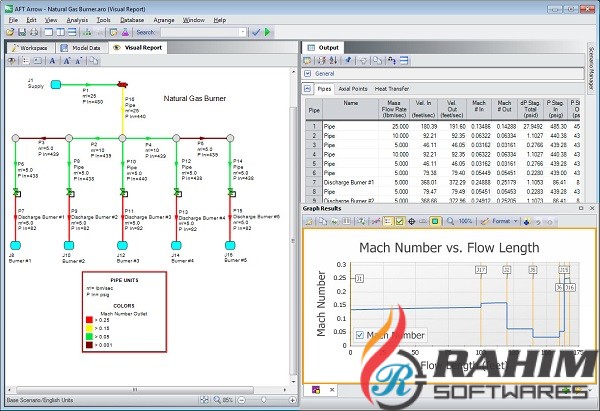Click the crosshair icon in the graph toolbar
Image resolution: width=600 pixels, height=411 pixels.
(x=412, y=221)
